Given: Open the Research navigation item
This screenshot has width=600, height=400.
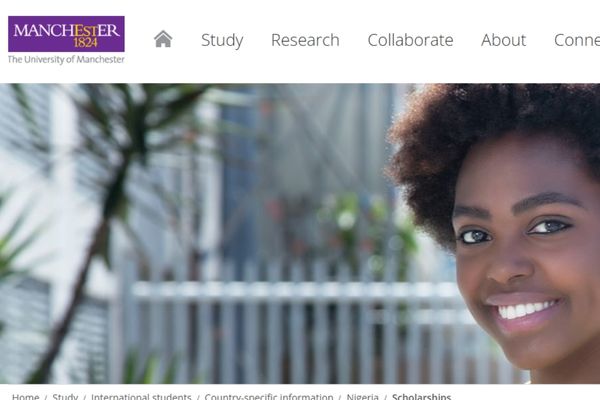Looking at the screenshot, I should (305, 40).
